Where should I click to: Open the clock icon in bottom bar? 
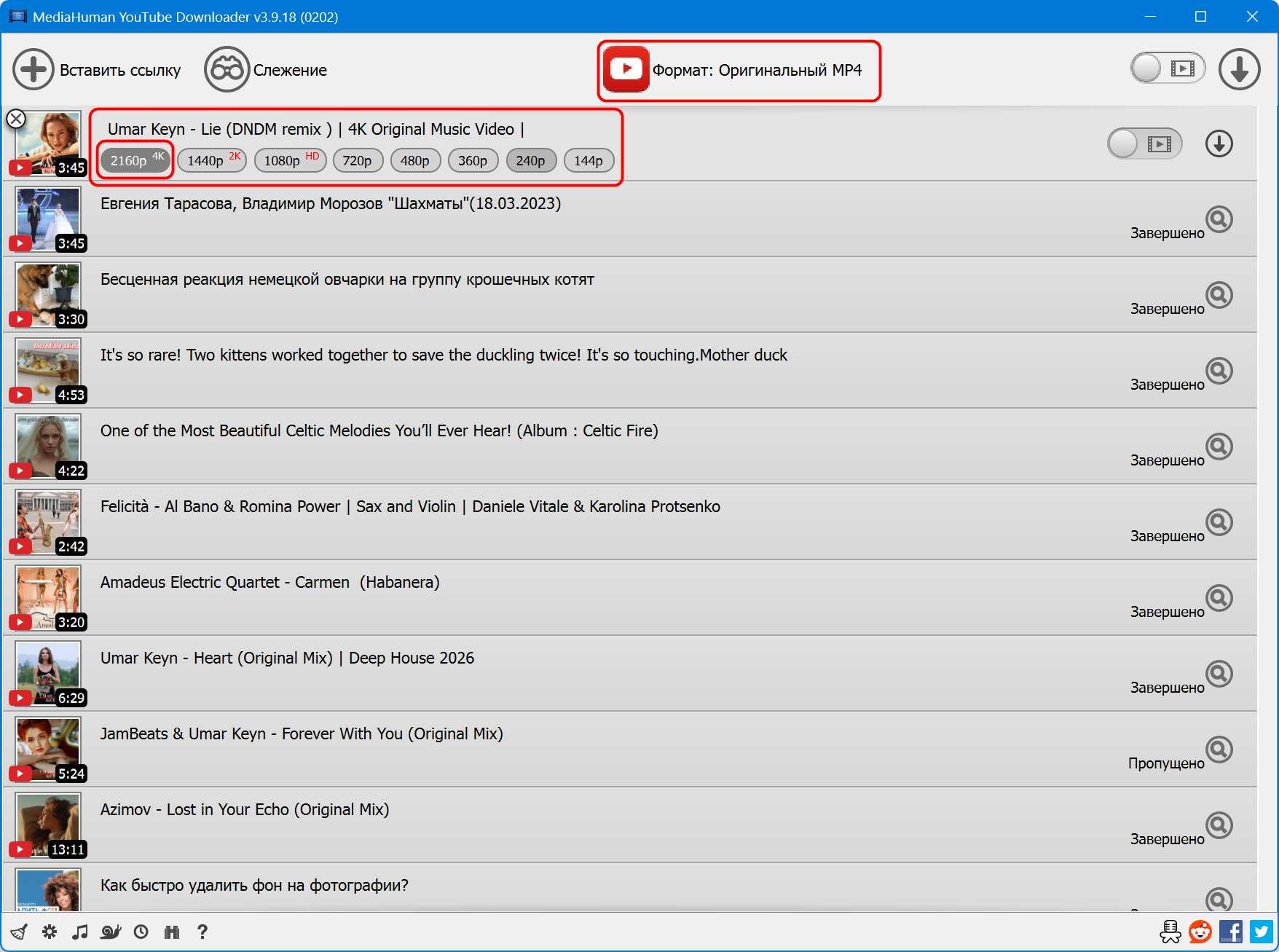click(x=141, y=932)
